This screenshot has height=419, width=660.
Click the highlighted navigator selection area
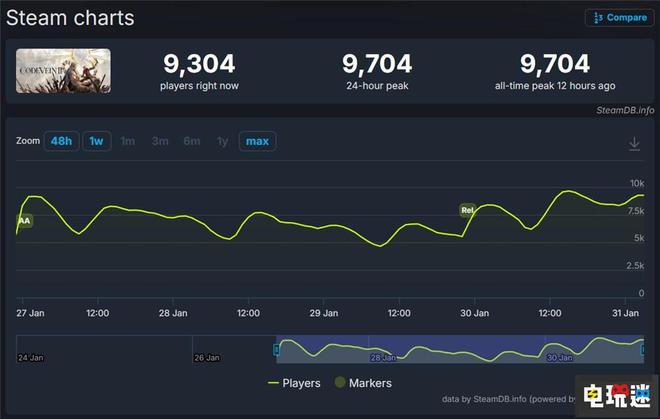460,349
